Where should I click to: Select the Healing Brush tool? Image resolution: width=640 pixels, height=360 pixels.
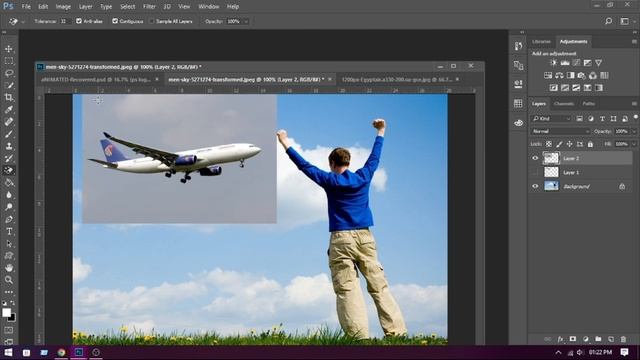pos(9,122)
